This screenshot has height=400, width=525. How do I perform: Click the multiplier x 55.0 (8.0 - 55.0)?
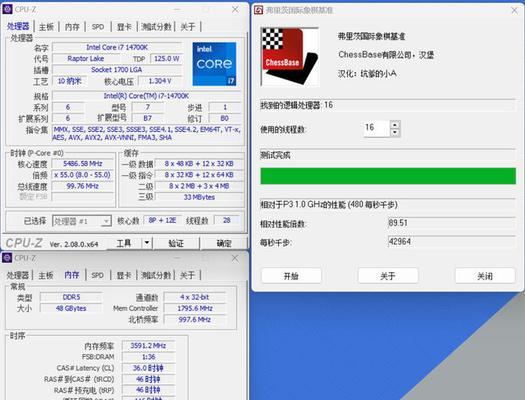(x=83, y=175)
